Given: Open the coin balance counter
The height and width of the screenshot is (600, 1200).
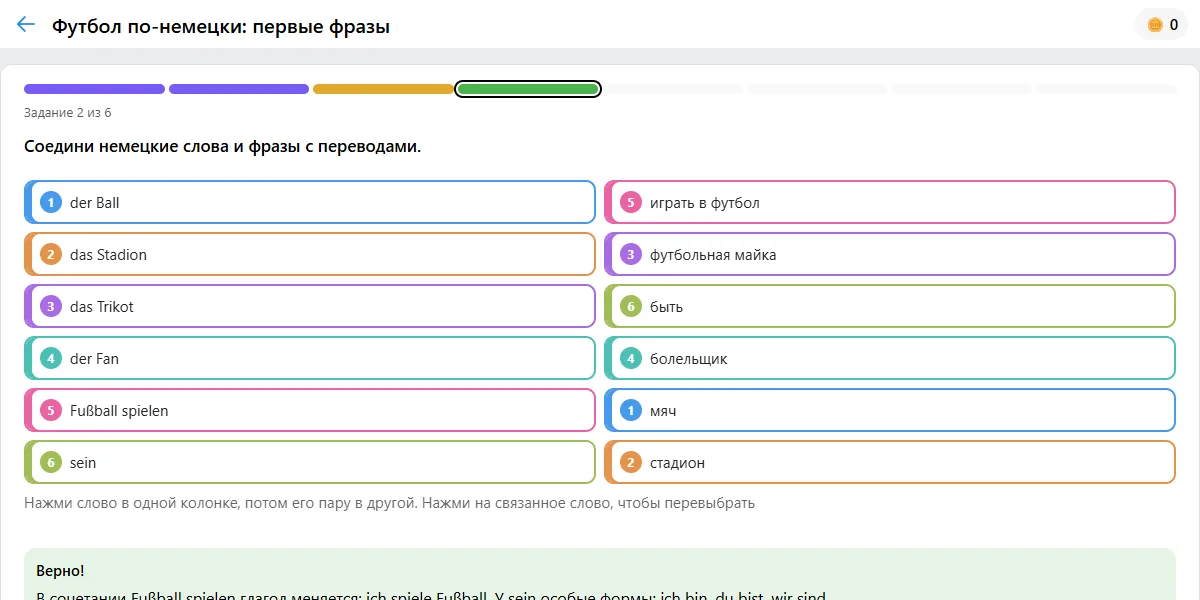Looking at the screenshot, I should 1161,25.
